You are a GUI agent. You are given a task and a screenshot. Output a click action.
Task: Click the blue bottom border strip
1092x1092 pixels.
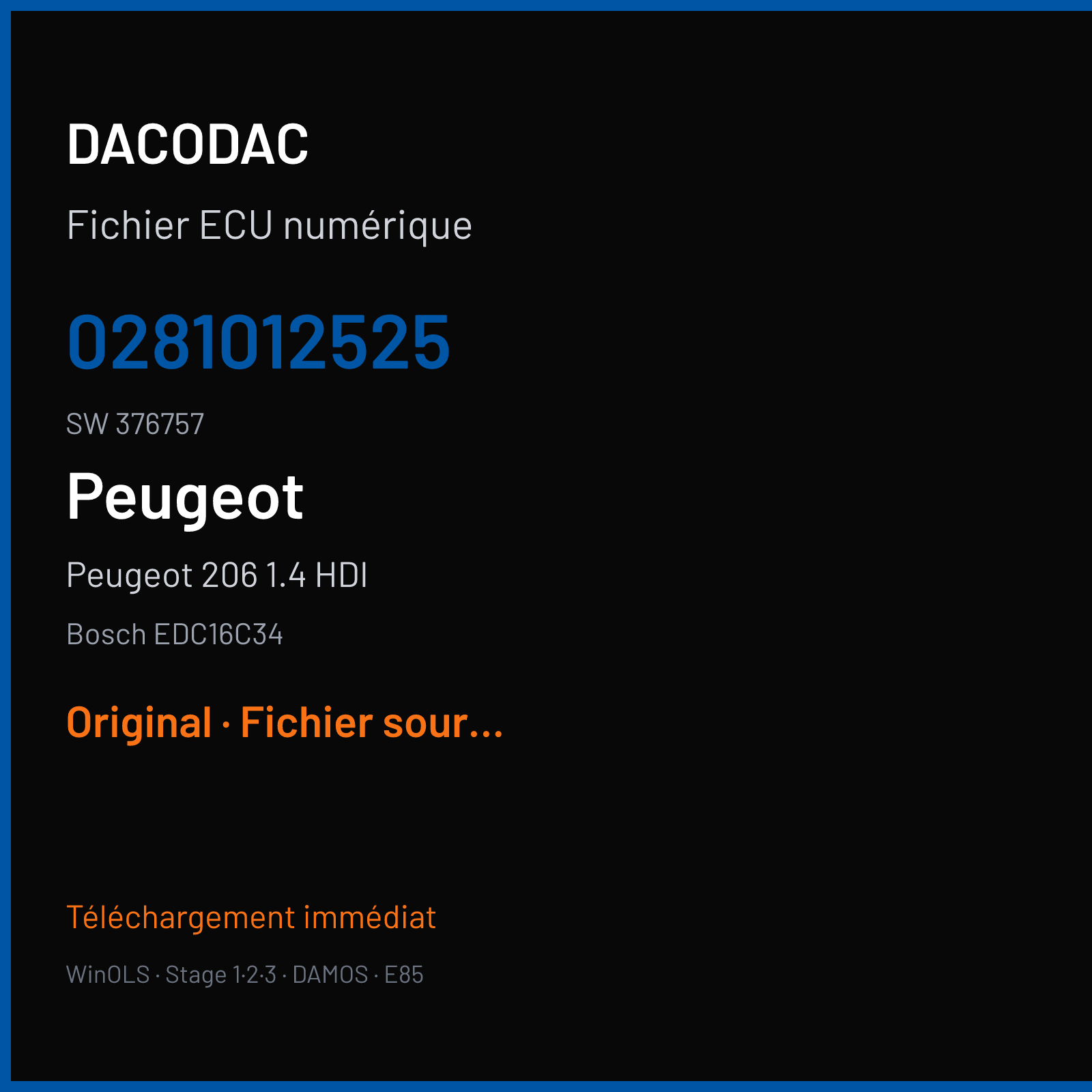[x=546, y=1087]
